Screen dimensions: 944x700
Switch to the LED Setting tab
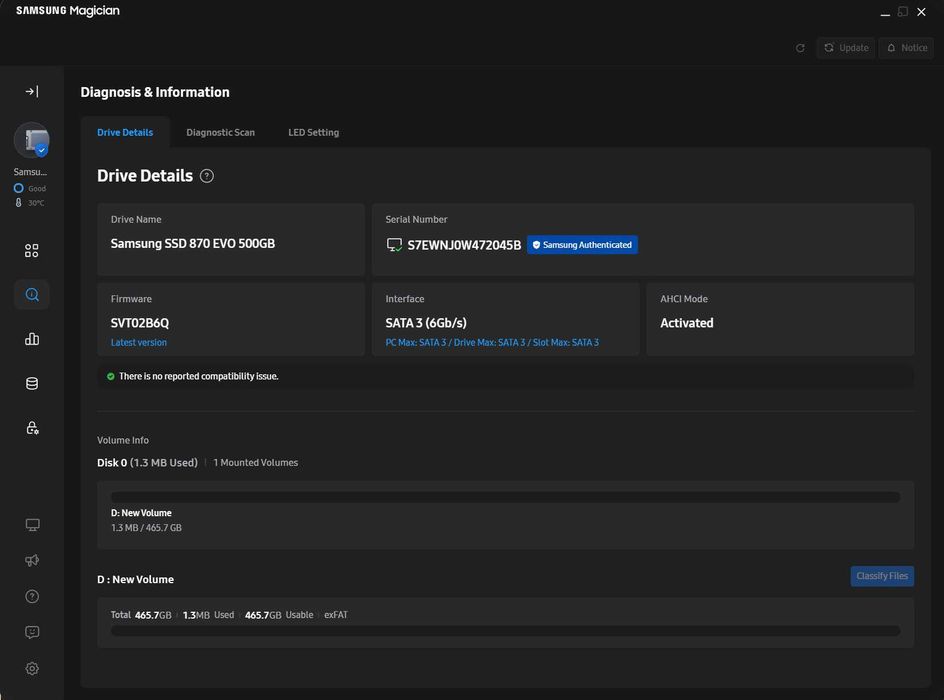314,132
